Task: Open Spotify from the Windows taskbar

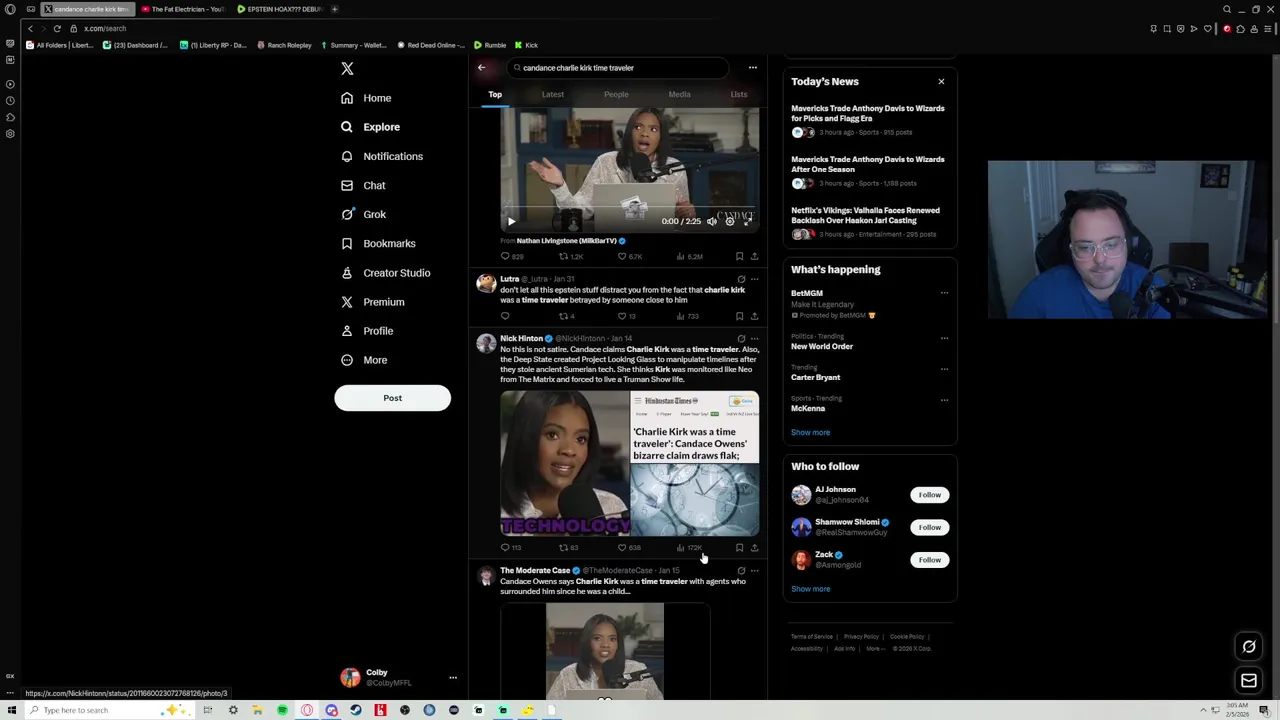Action: pos(282,710)
